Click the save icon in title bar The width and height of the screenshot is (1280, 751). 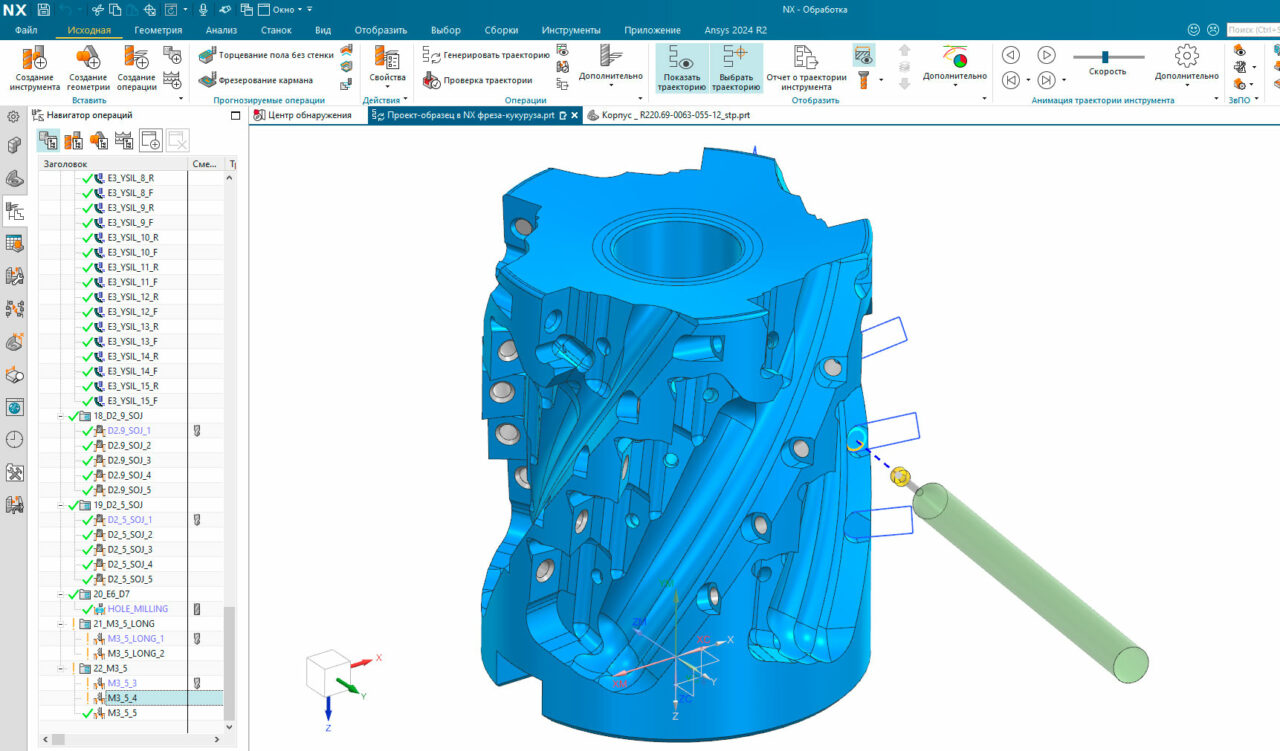point(44,10)
